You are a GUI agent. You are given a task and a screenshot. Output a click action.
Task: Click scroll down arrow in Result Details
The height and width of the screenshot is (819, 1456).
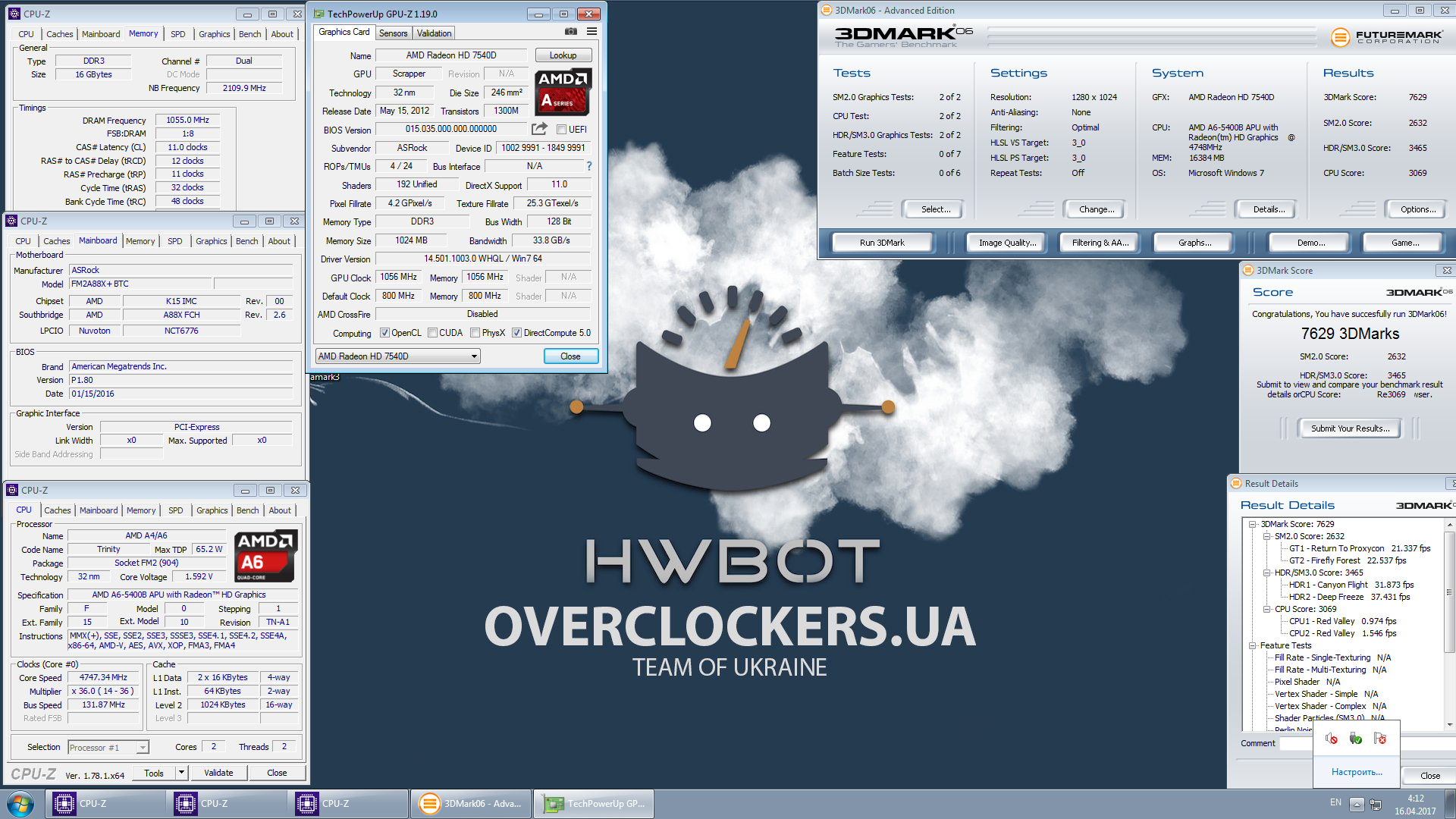click(x=1449, y=725)
